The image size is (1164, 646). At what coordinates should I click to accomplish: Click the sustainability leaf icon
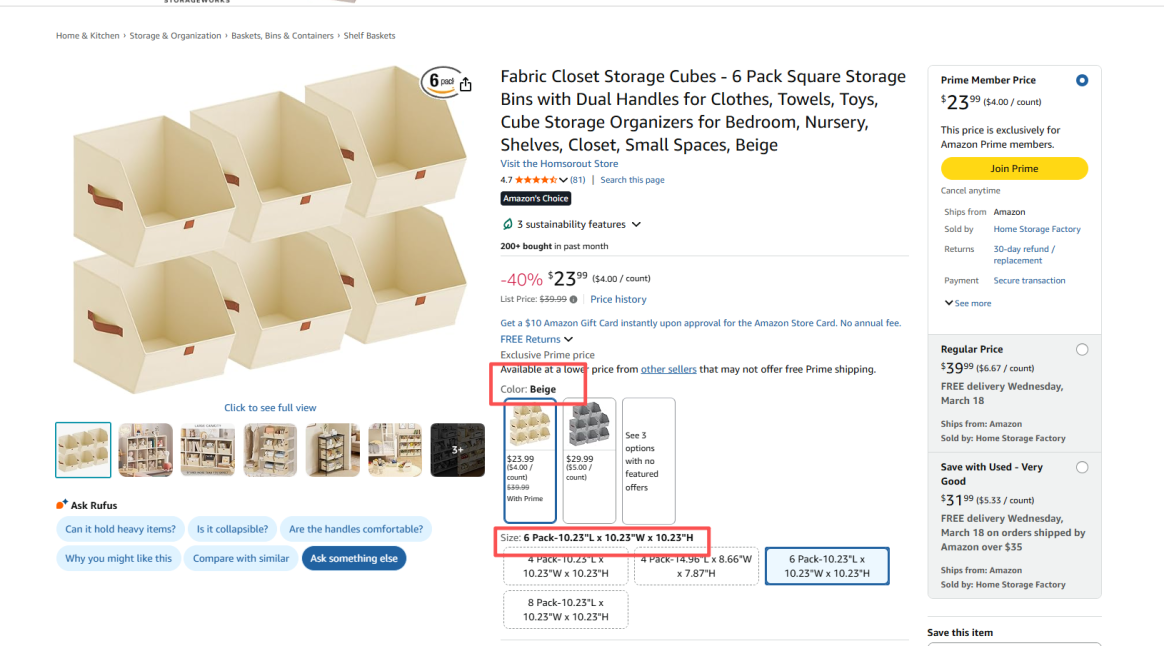tap(508, 225)
